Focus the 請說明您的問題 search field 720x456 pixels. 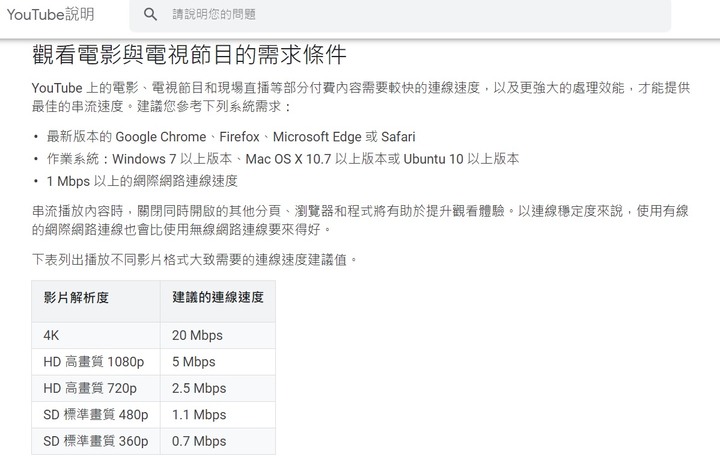400,15
